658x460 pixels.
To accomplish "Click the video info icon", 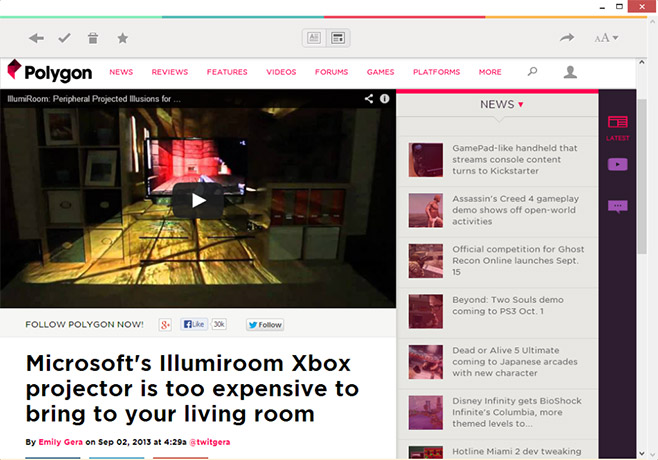I will point(385,99).
